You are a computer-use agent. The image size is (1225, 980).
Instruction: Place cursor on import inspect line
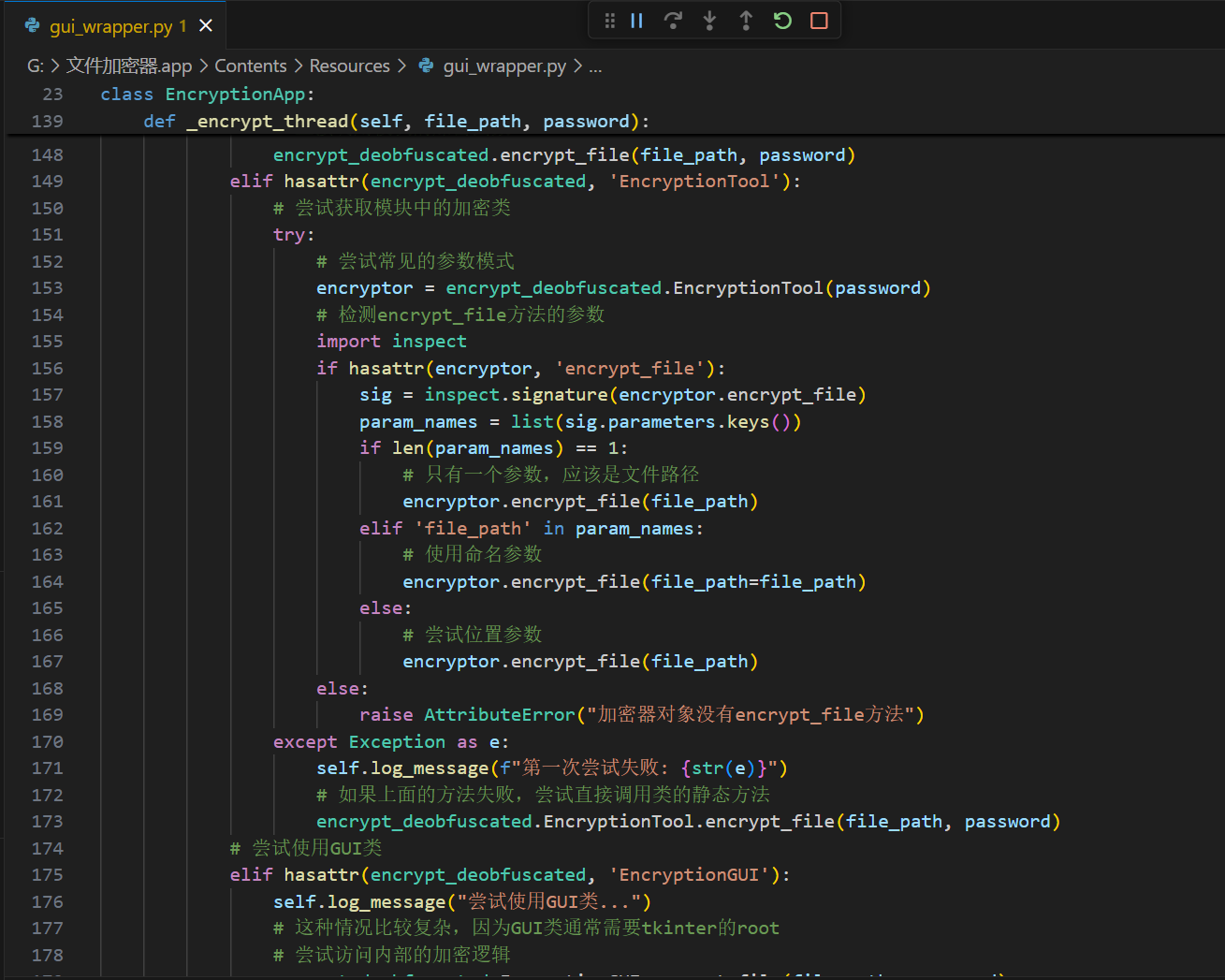point(391,342)
